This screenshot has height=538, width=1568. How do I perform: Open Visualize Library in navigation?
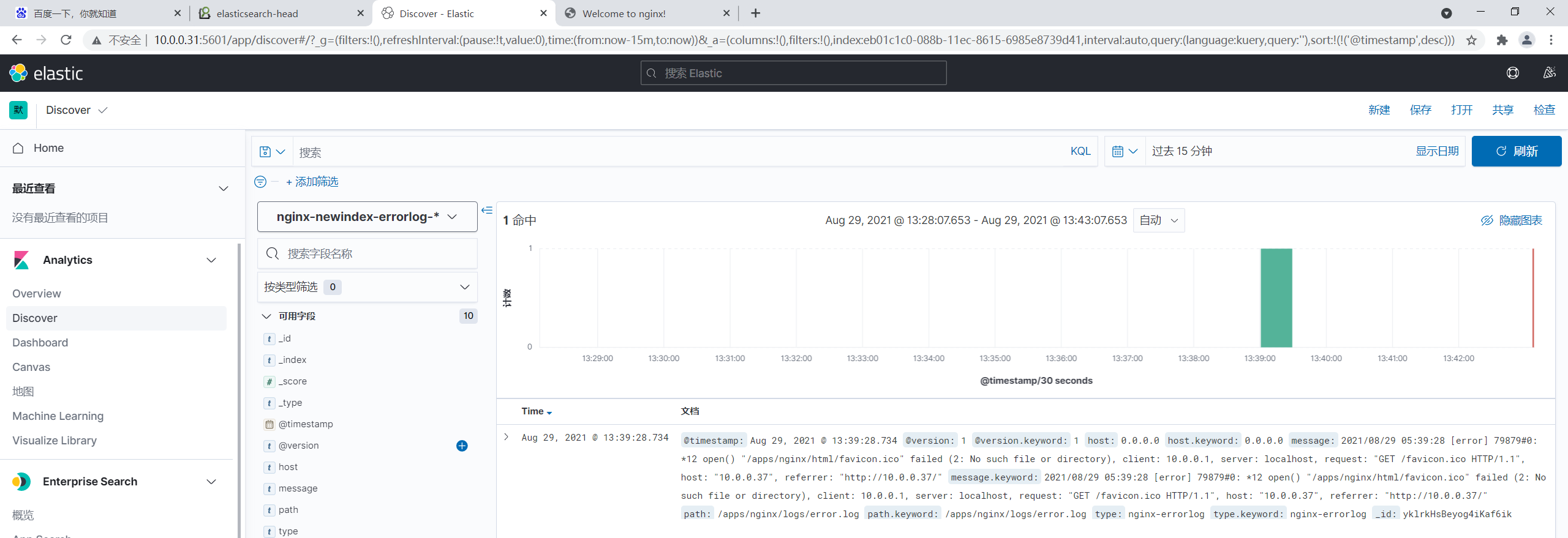click(x=55, y=441)
